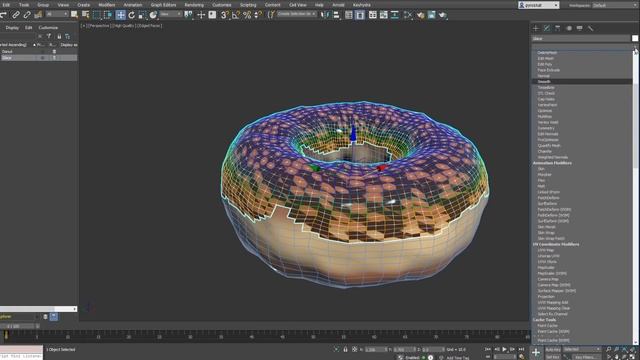Toggle the Angle Snap tool
The height and width of the screenshot is (360, 640).
[236, 15]
